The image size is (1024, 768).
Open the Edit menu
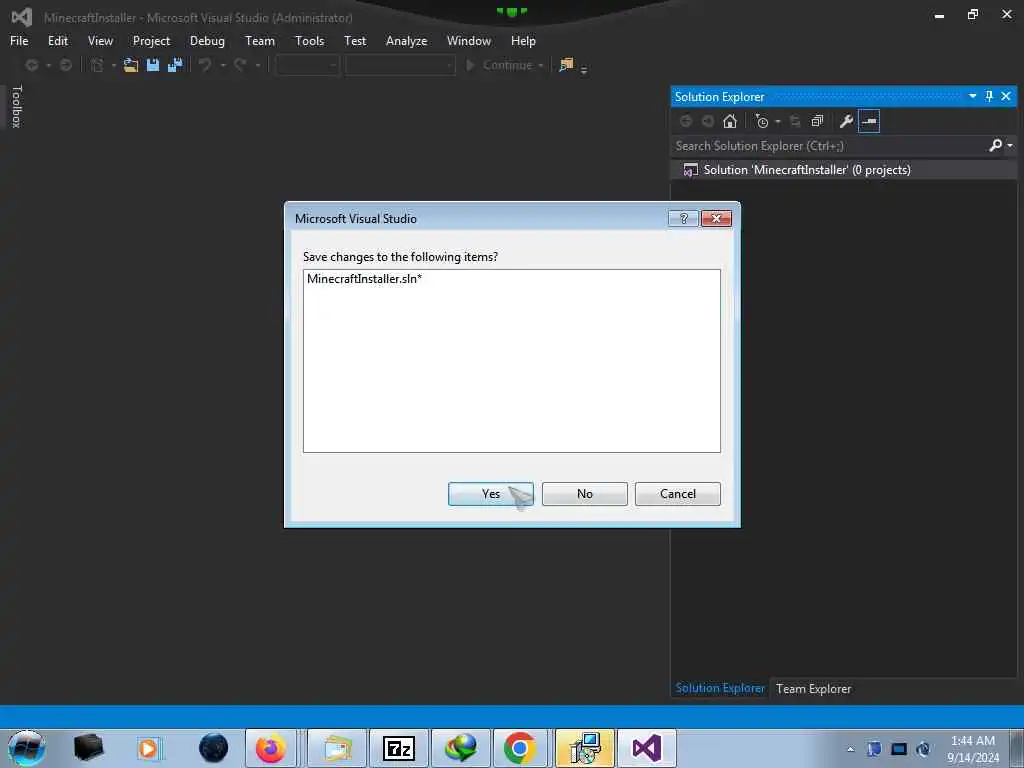coord(57,40)
